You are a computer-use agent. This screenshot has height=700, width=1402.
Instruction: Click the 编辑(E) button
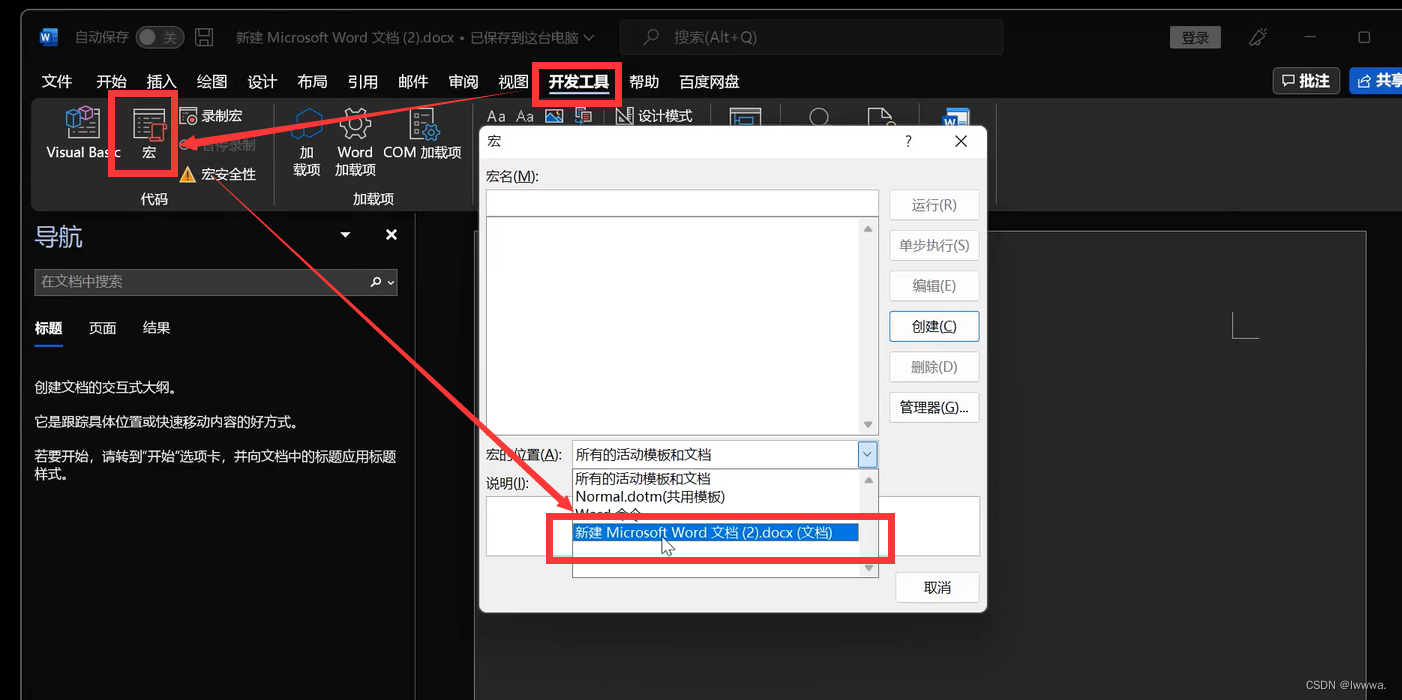click(x=934, y=285)
